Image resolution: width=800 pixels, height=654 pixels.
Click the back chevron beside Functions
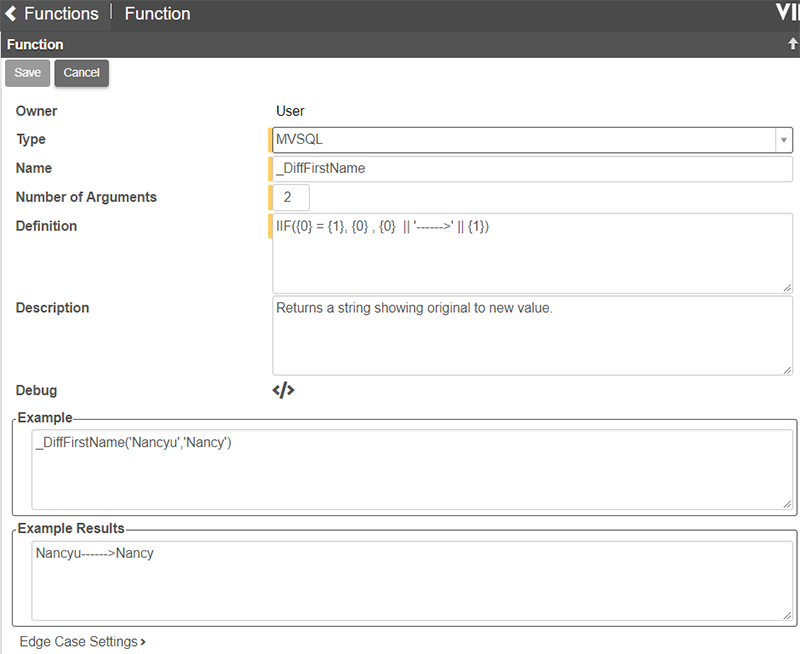click(11, 14)
